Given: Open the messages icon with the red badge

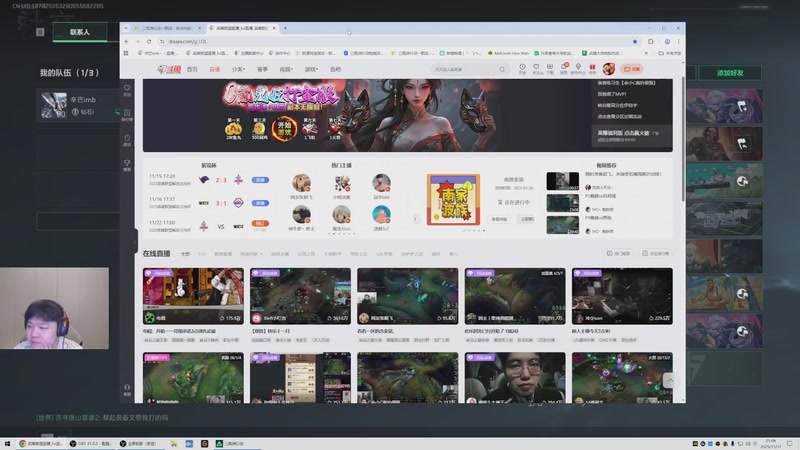Looking at the screenshot, I should click(564, 69).
